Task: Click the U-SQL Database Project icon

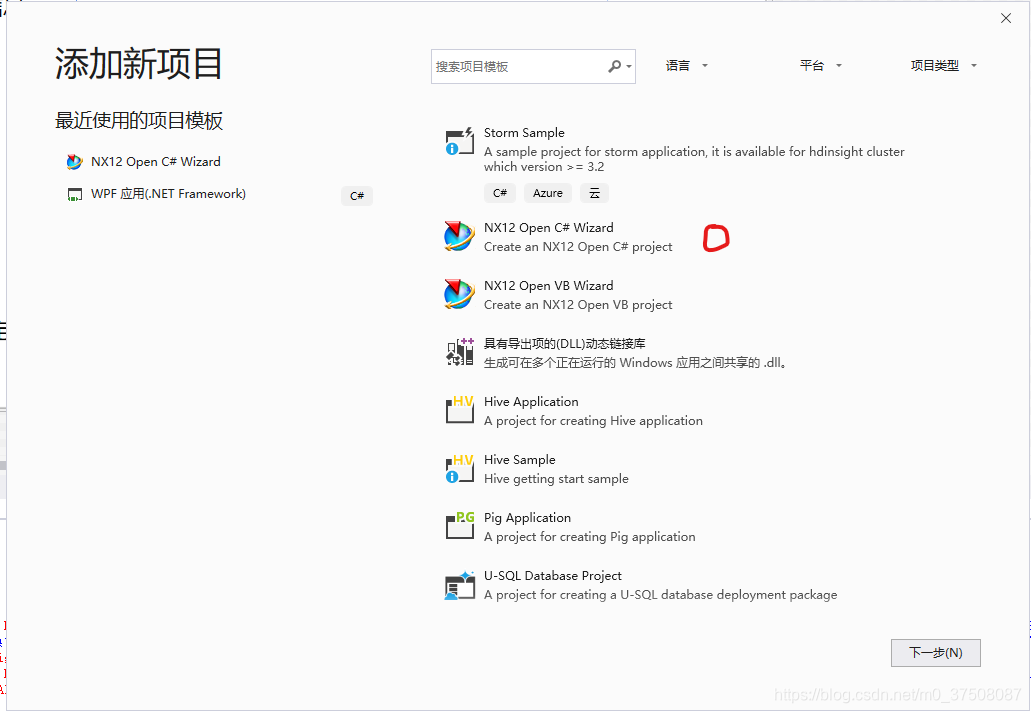Action: click(x=460, y=585)
